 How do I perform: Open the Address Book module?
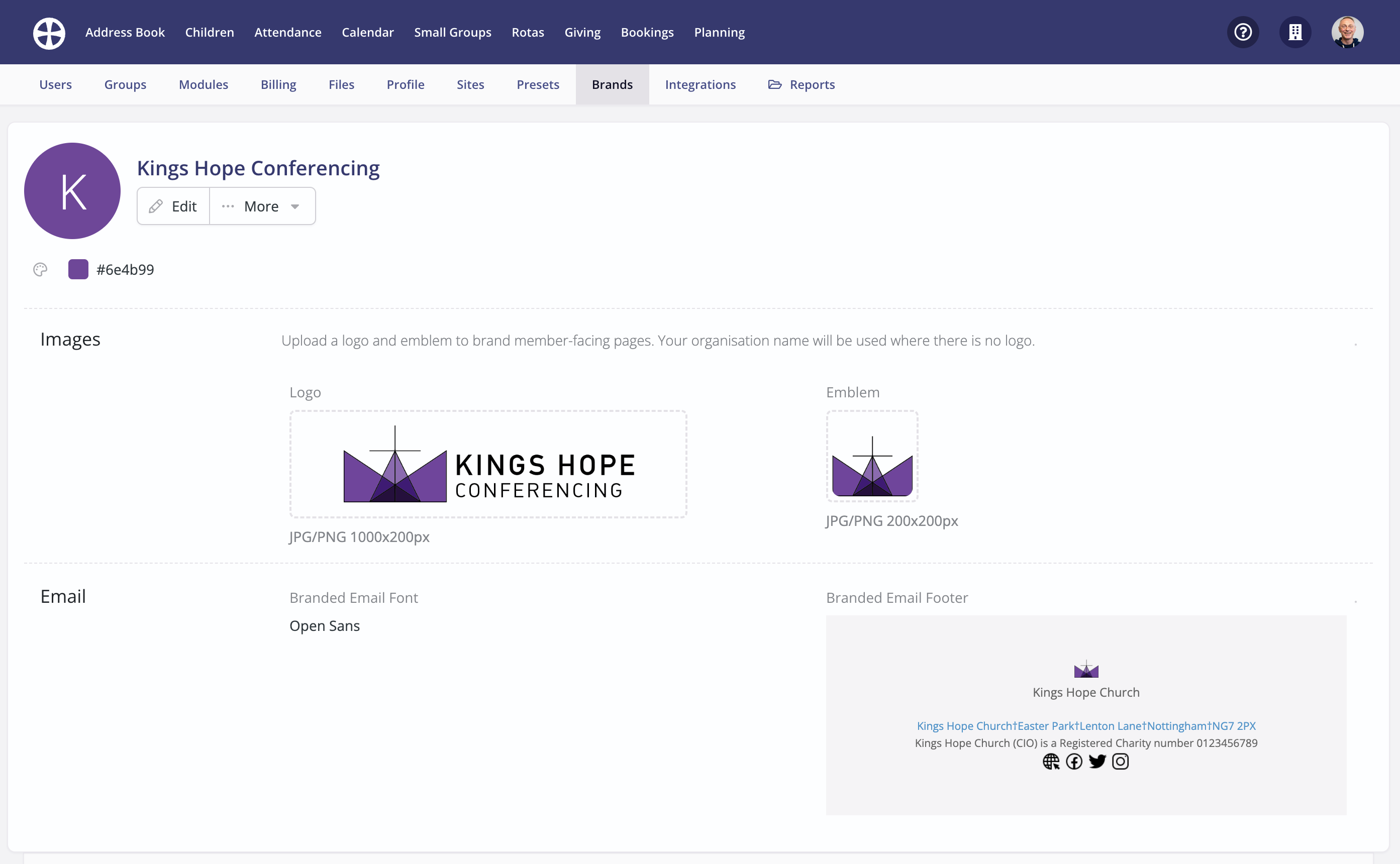(x=125, y=33)
